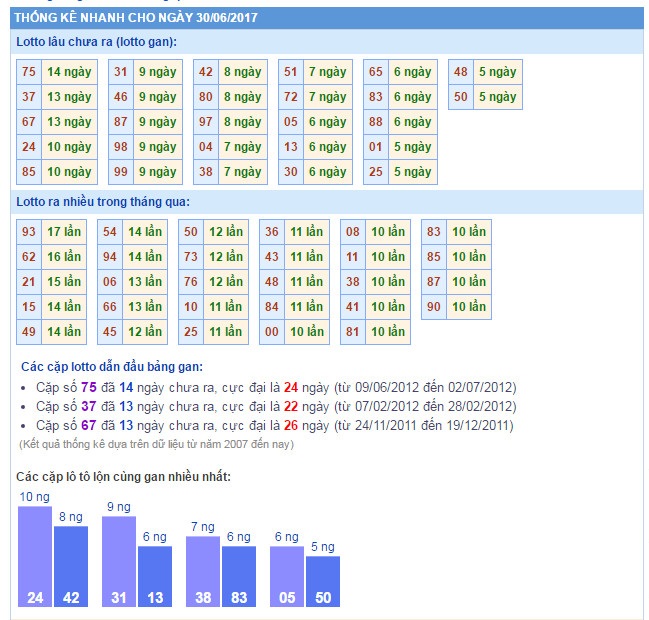The image size is (649, 620).
Task: Select lotto number 75 in gan table
Action: pos(29,72)
